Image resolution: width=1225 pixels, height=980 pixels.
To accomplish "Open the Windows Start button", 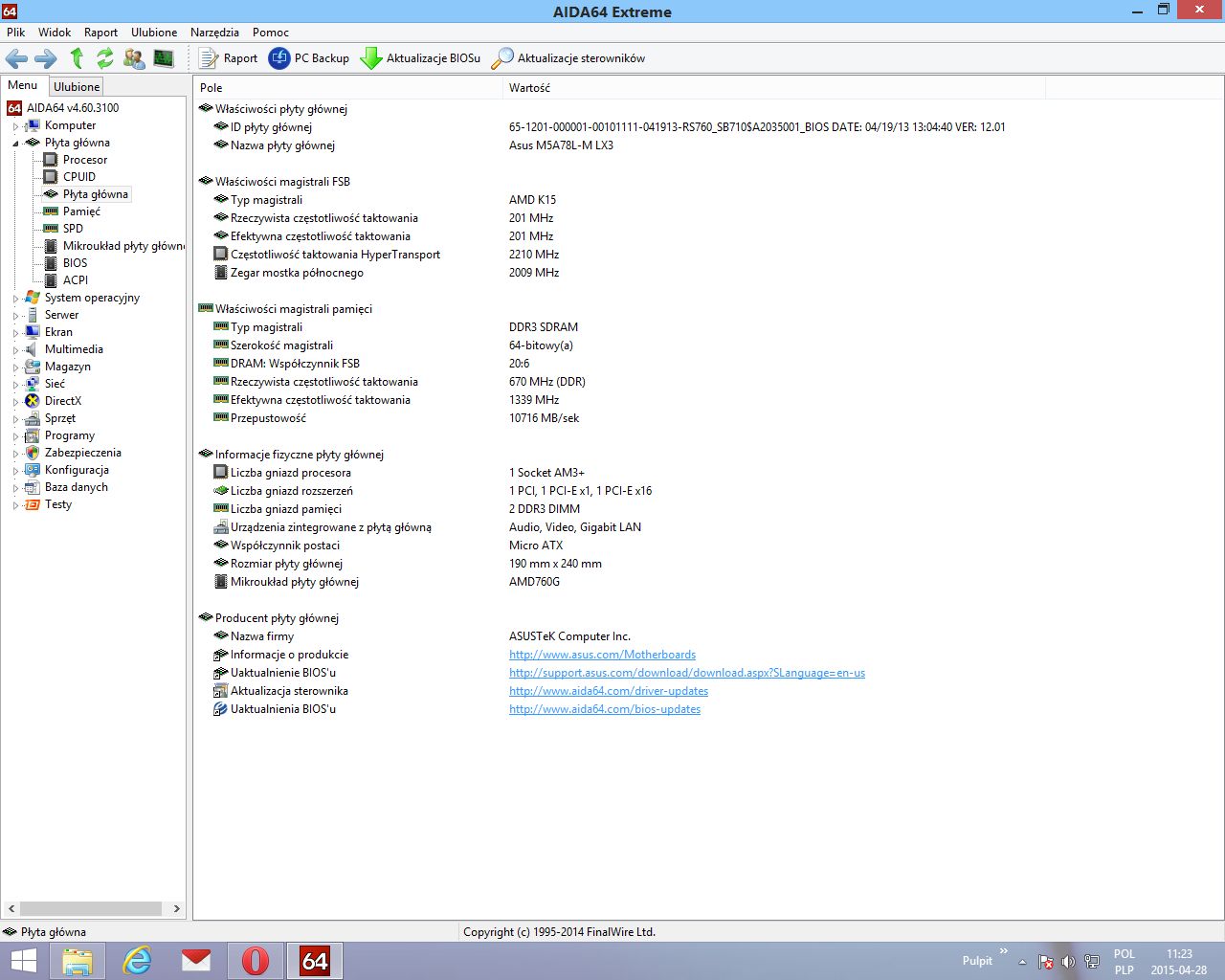I will pos(23,961).
